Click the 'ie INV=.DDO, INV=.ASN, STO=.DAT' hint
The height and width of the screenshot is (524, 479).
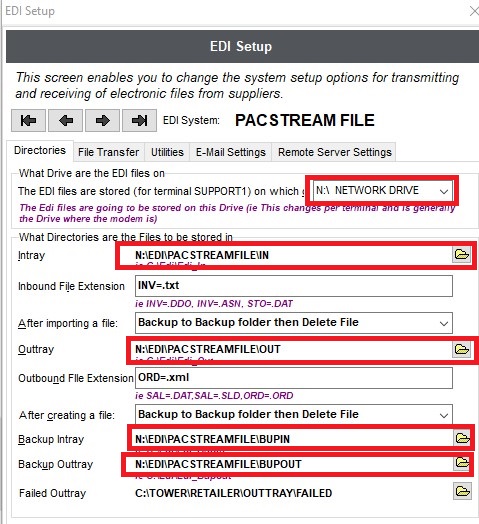[214, 304]
